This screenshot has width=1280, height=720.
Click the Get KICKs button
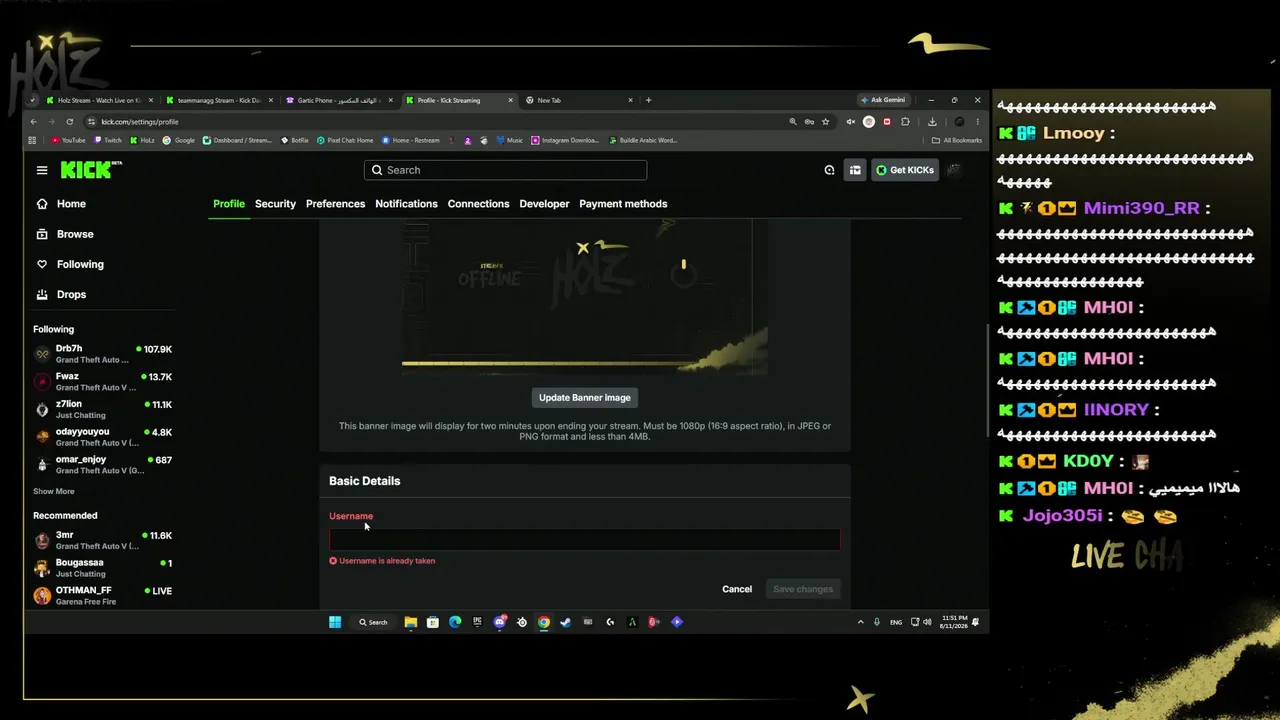904,170
